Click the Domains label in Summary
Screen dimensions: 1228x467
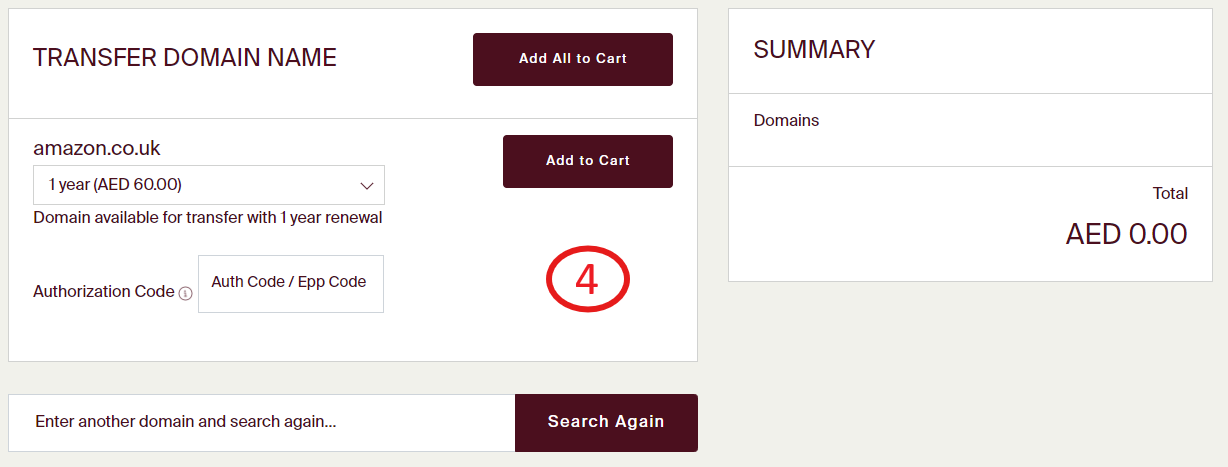[x=786, y=121]
